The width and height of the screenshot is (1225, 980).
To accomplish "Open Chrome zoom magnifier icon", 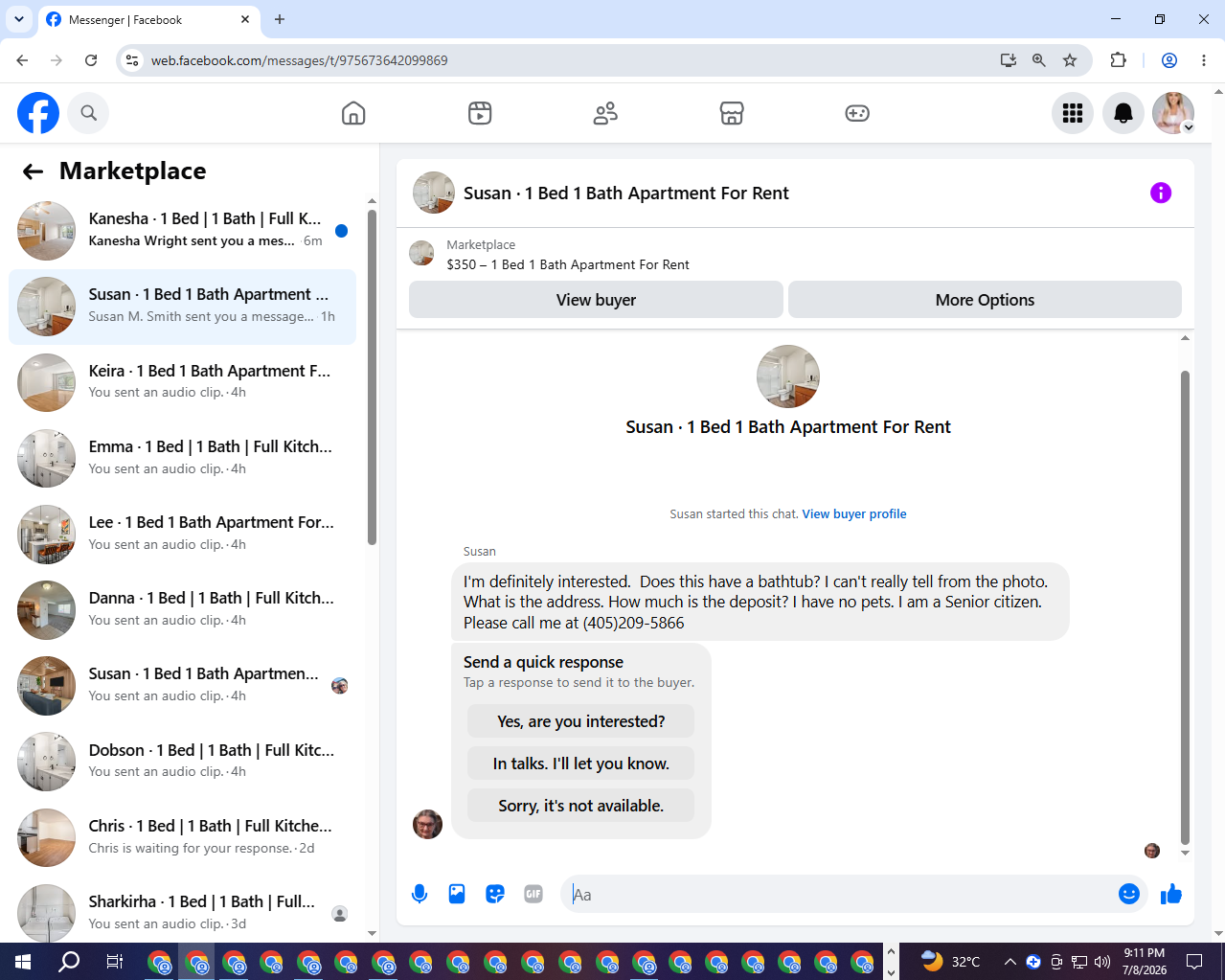I will 1038,60.
